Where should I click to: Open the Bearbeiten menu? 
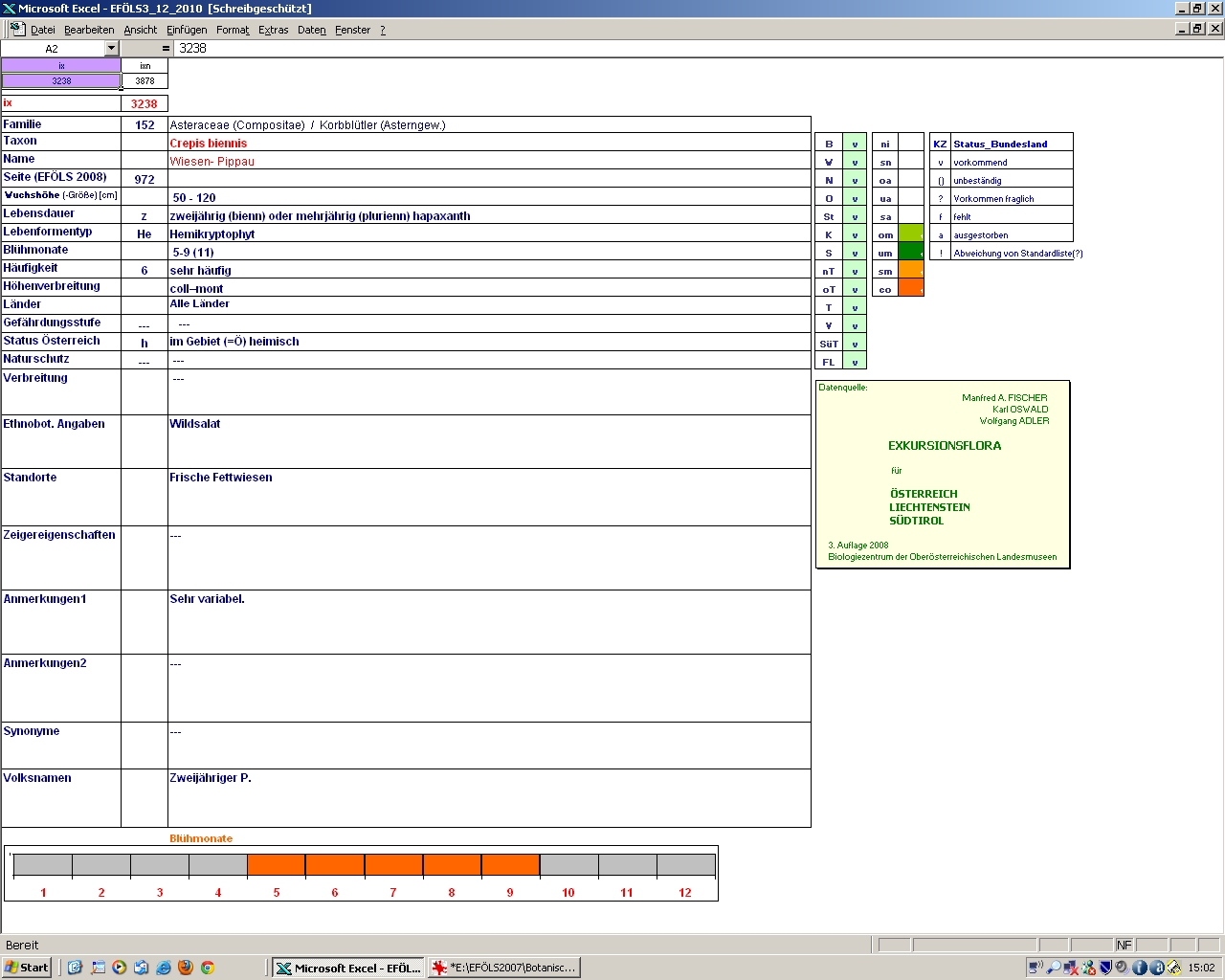click(x=89, y=30)
